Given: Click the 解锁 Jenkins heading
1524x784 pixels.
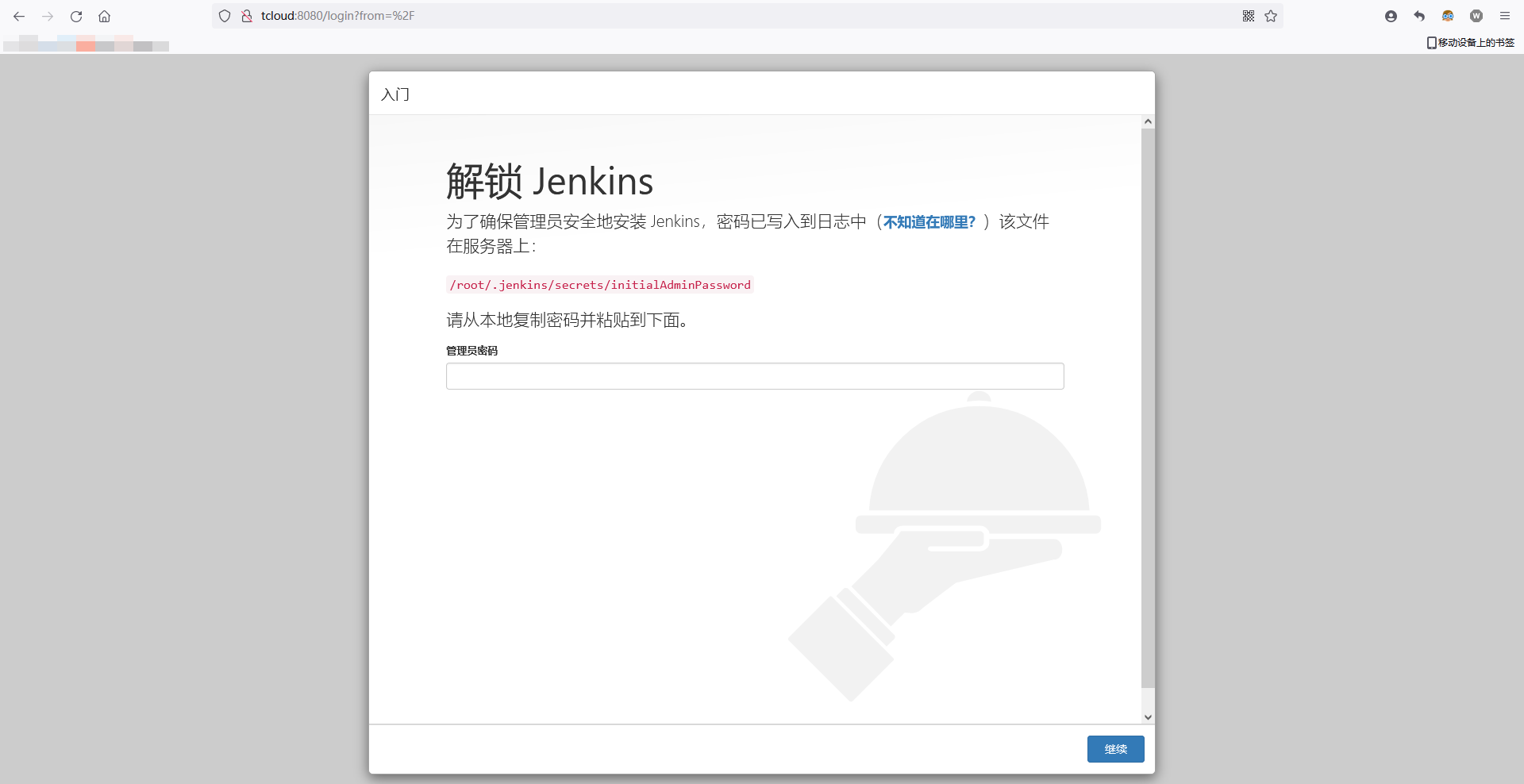Looking at the screenshot, I should 549,181.
